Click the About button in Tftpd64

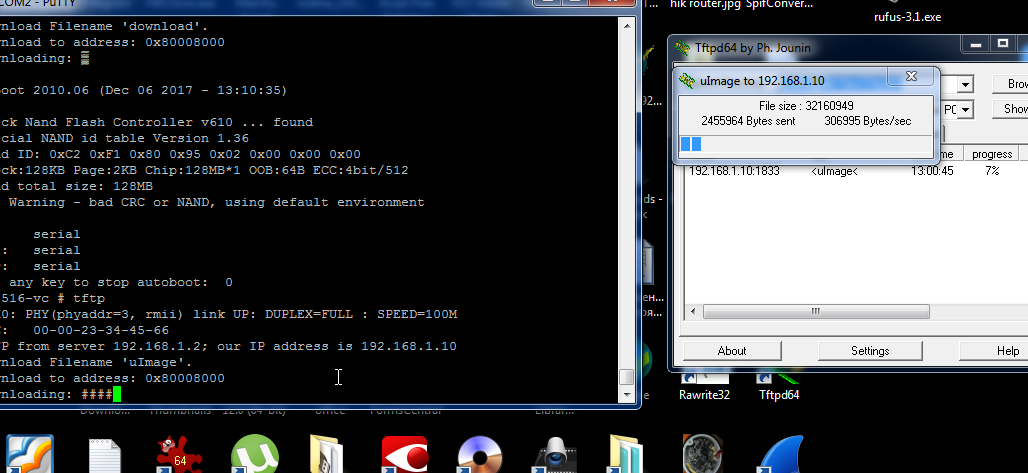click(x=732, y=351)
